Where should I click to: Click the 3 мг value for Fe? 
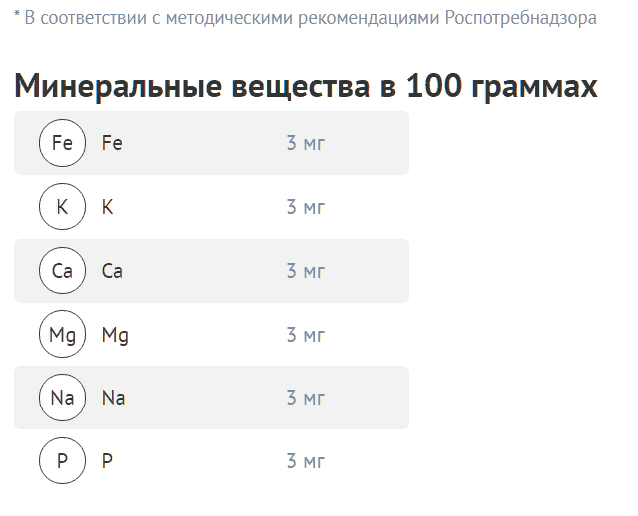pyautogui.click(x=306, y=143)
